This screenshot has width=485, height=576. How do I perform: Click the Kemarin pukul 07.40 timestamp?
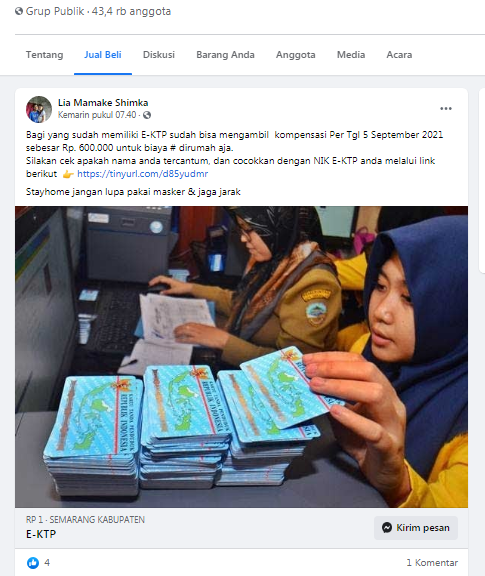coord(97,115)
